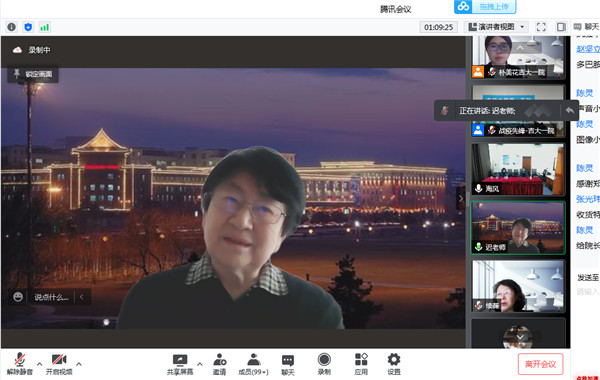The width and height of the screenshot is (600, 380).
Task: Select the 迟老师 participant thumbnail
Action: pos(518,227)
